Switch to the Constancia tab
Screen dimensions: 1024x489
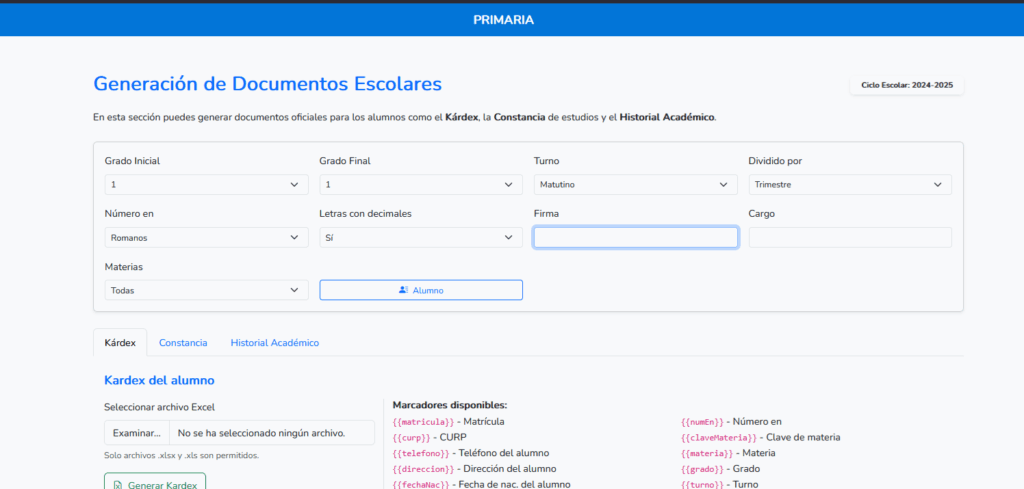(x=183, y=343)
